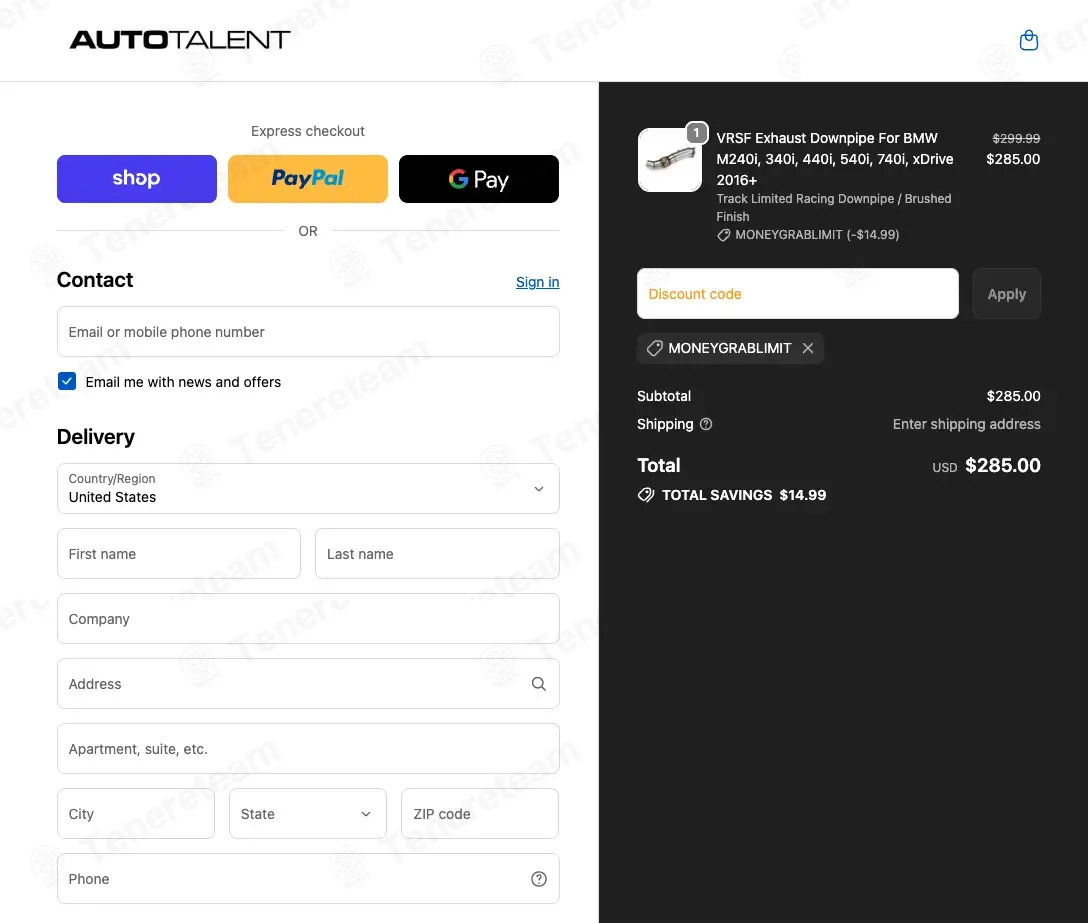This screenshot has width=1088, height=923.
Task: Click the downpipe product thumbnail
Action: [669, 160]
